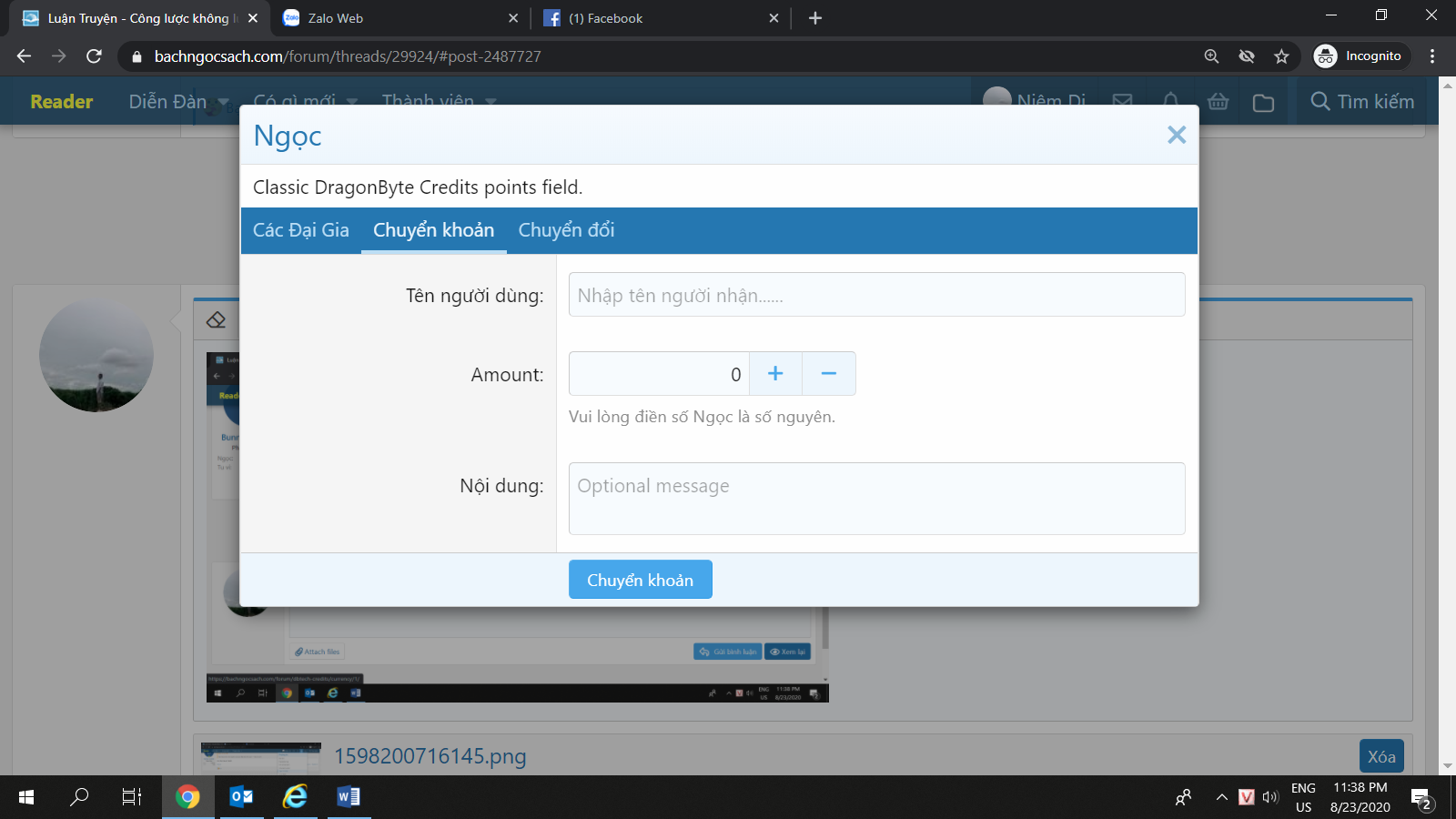Increase amount with the plus button
The image size is (1456, 819).
pyautogui.click(x=775, y=374)
